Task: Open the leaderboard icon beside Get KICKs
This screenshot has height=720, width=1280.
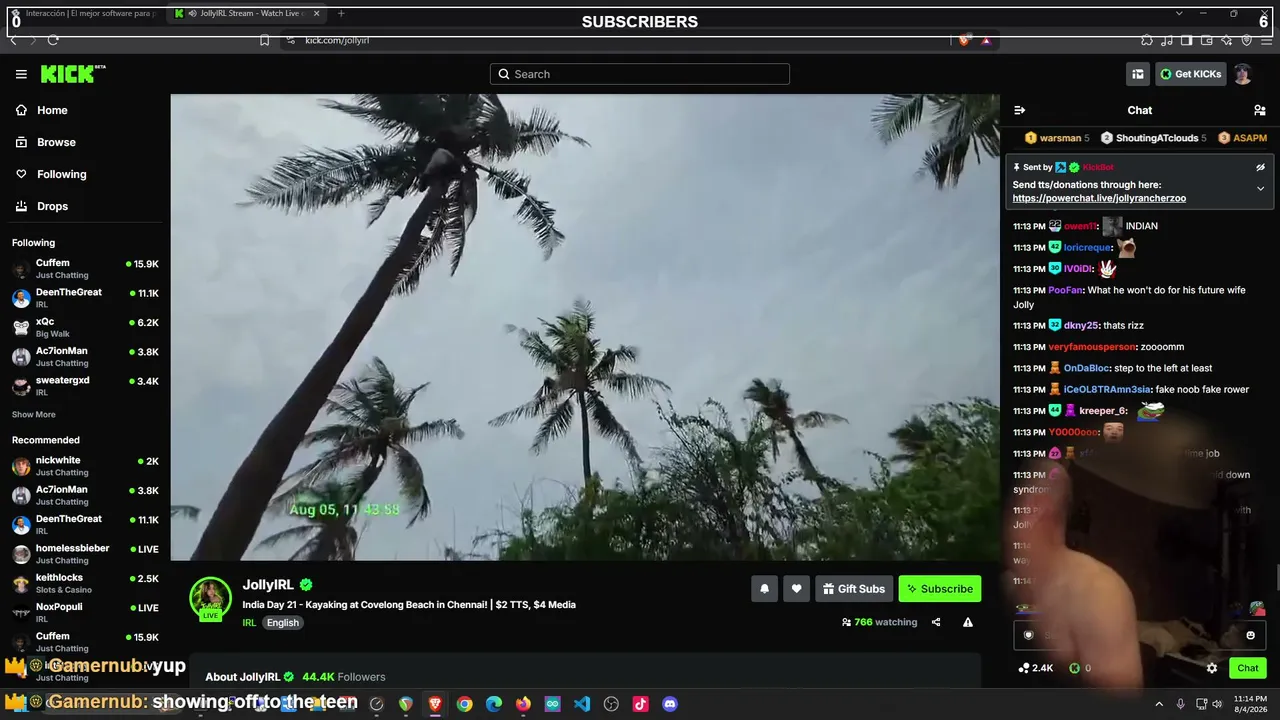Action: (1138, 74)
